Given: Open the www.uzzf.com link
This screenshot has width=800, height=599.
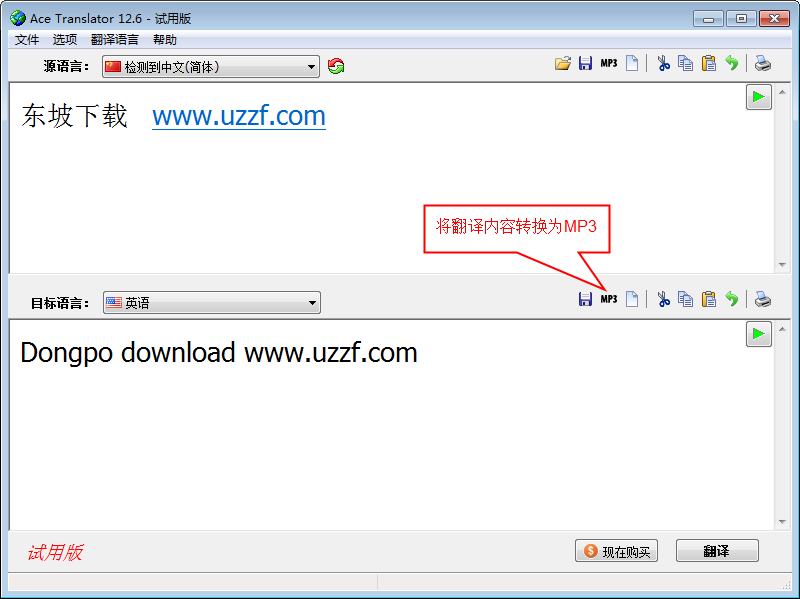Looking at the screenshot, I should (x=239, y=116).
